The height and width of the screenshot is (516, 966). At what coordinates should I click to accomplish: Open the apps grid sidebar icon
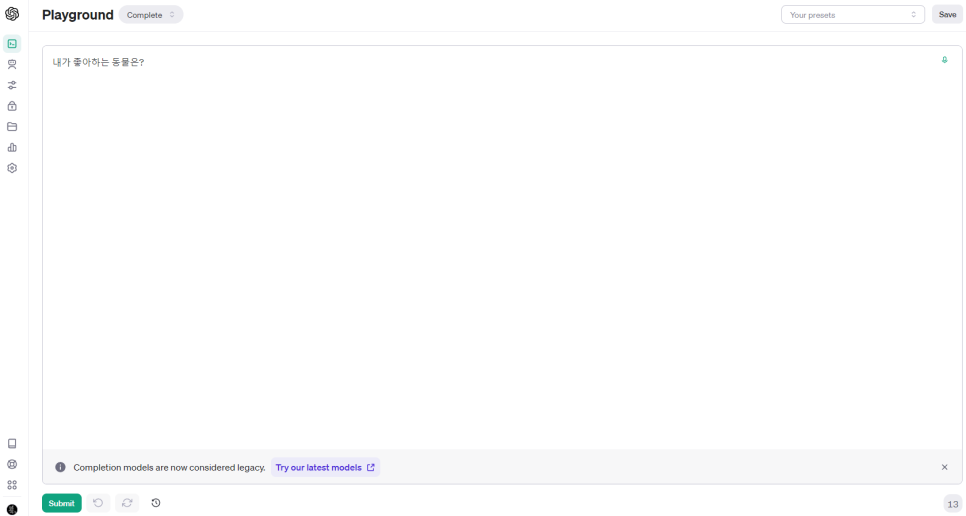12,485
